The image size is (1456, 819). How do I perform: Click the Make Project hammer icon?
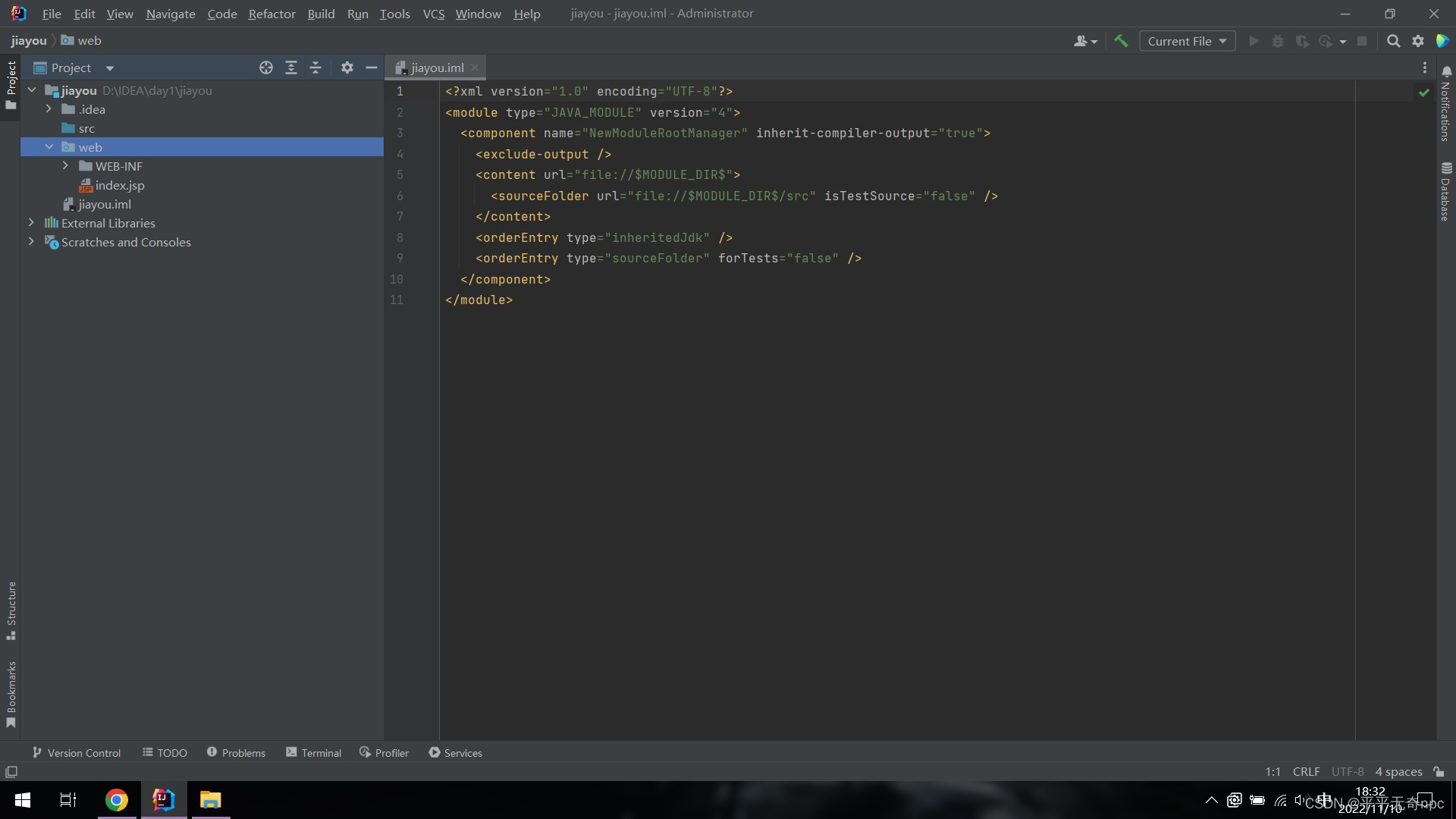tap(1121, 41)
